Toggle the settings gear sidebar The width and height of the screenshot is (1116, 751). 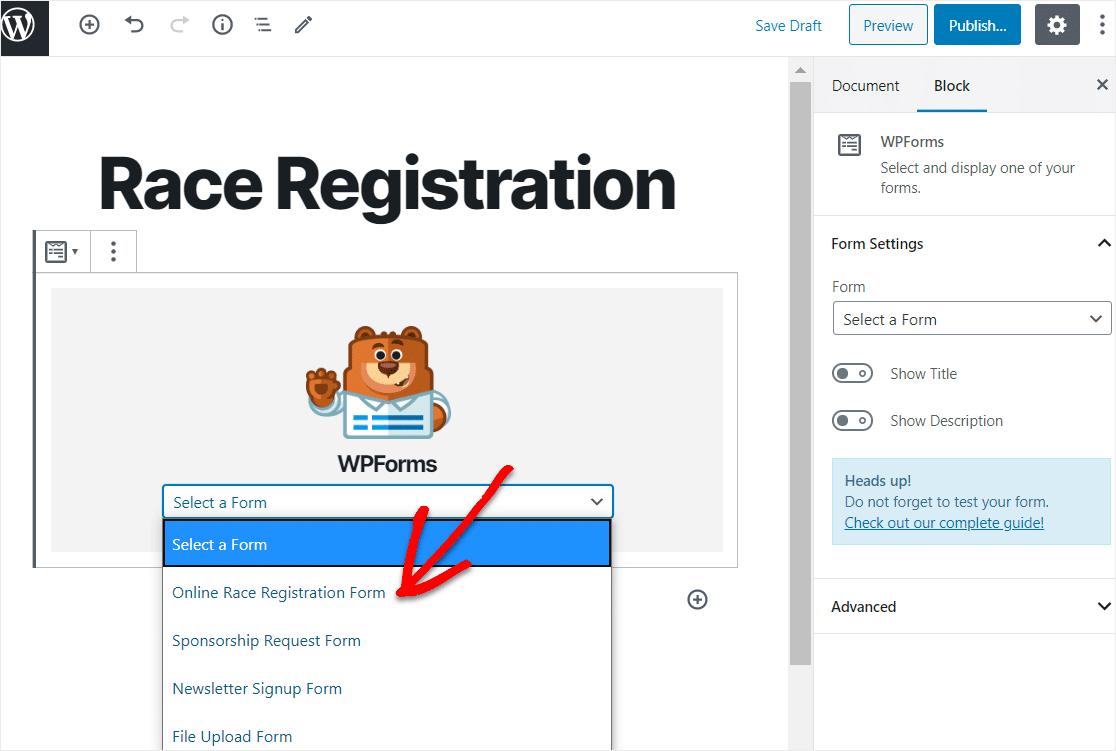point(1057,25)
